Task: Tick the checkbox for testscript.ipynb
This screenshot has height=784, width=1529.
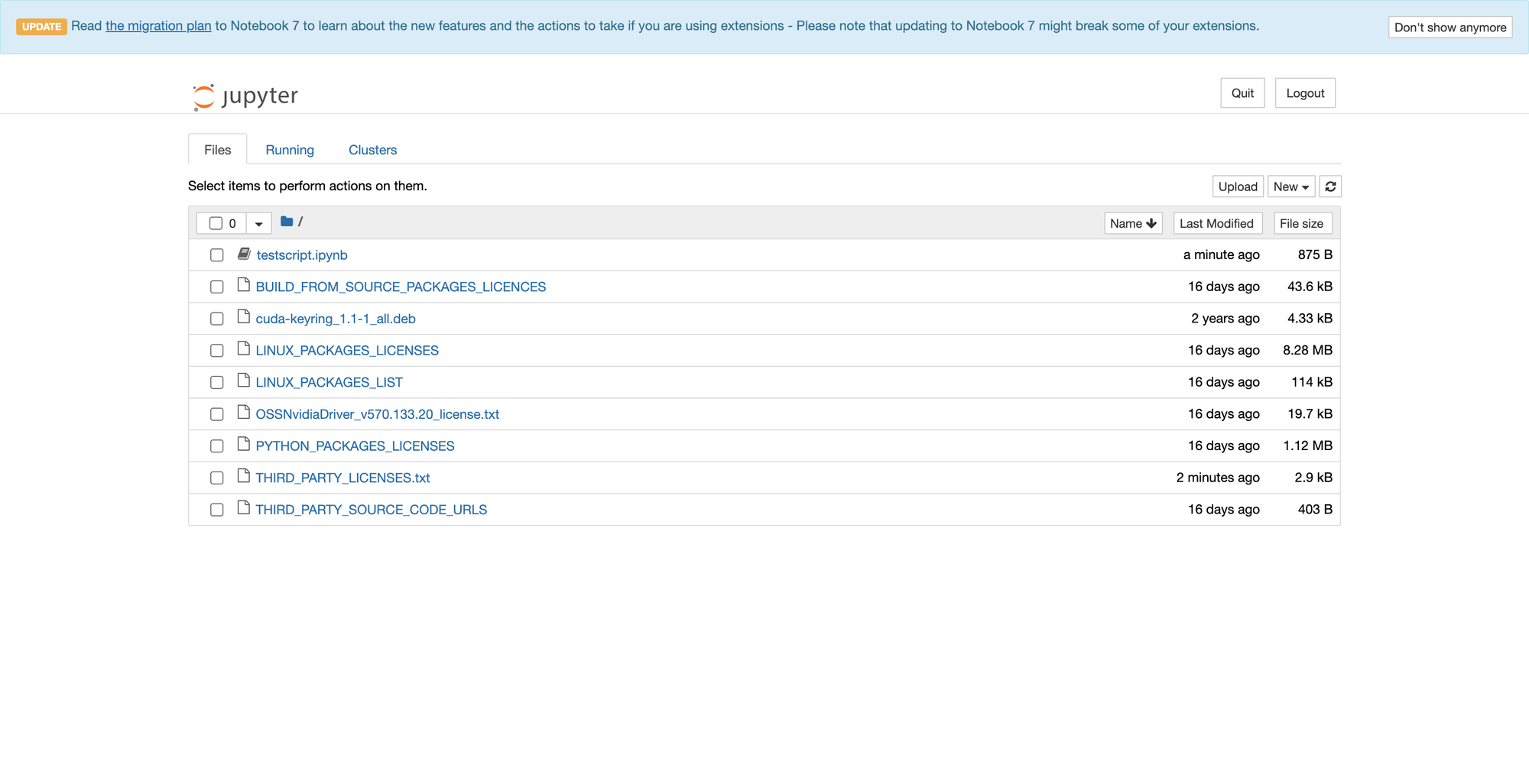Action: pos(217,255)
